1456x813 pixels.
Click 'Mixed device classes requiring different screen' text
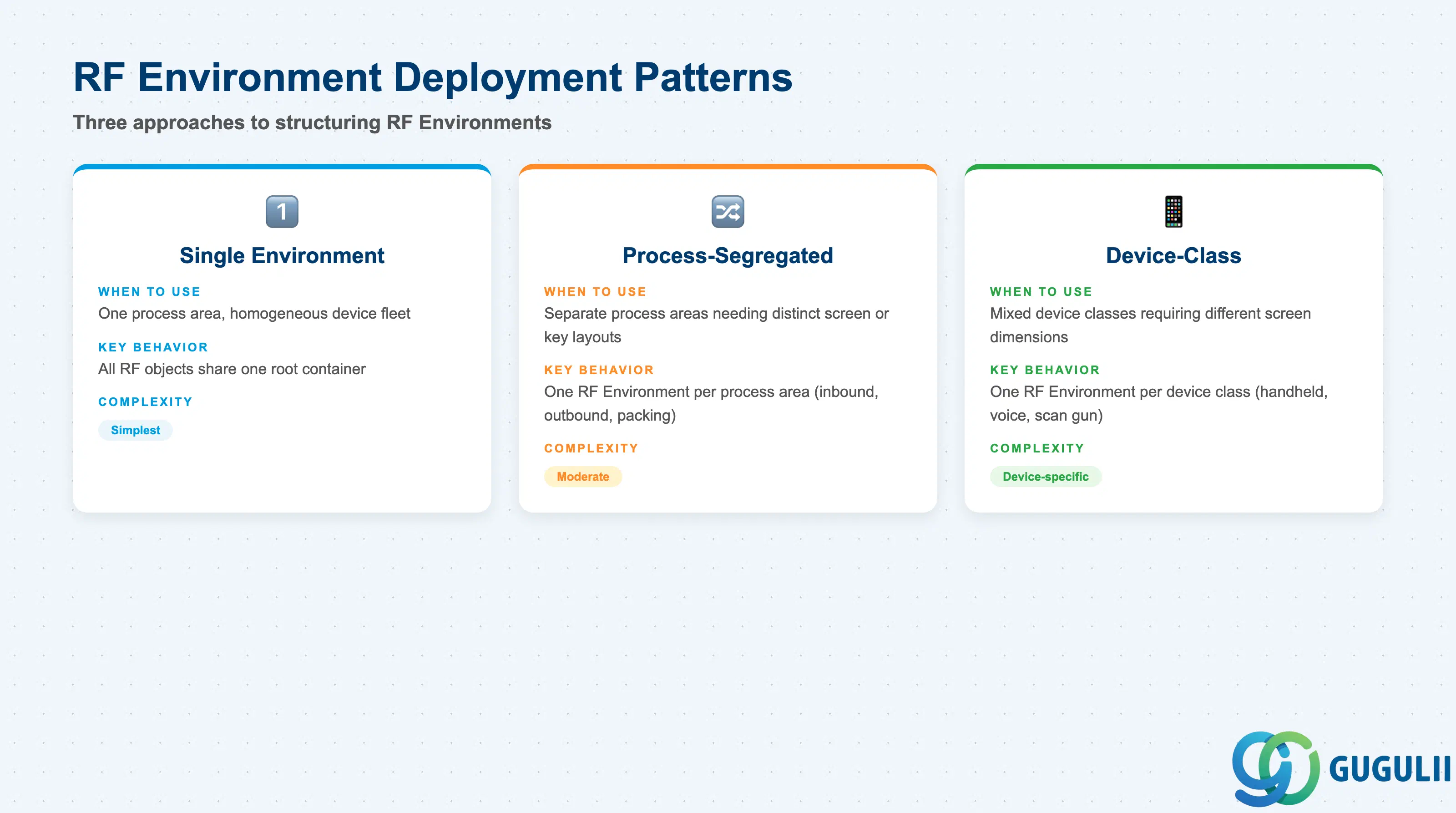[x=1150, y=313]
